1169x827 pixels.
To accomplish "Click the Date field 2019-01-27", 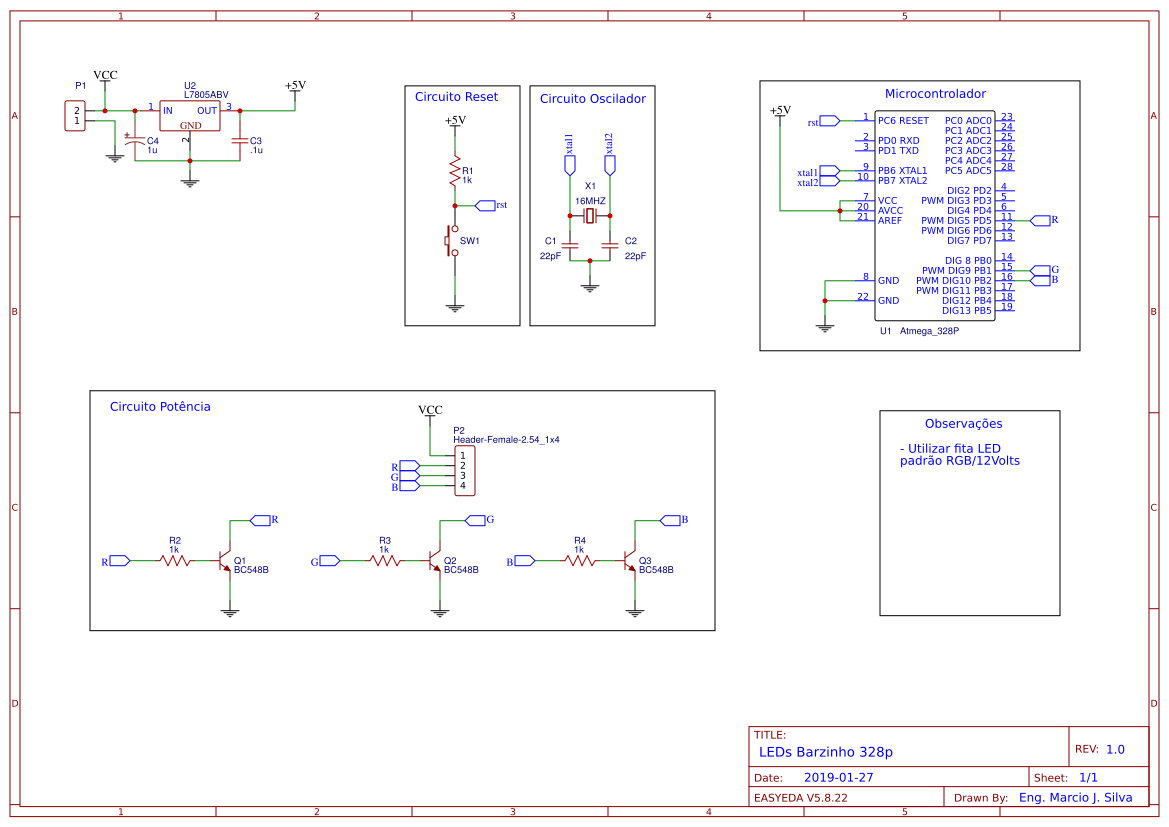I will pos(837,775).
